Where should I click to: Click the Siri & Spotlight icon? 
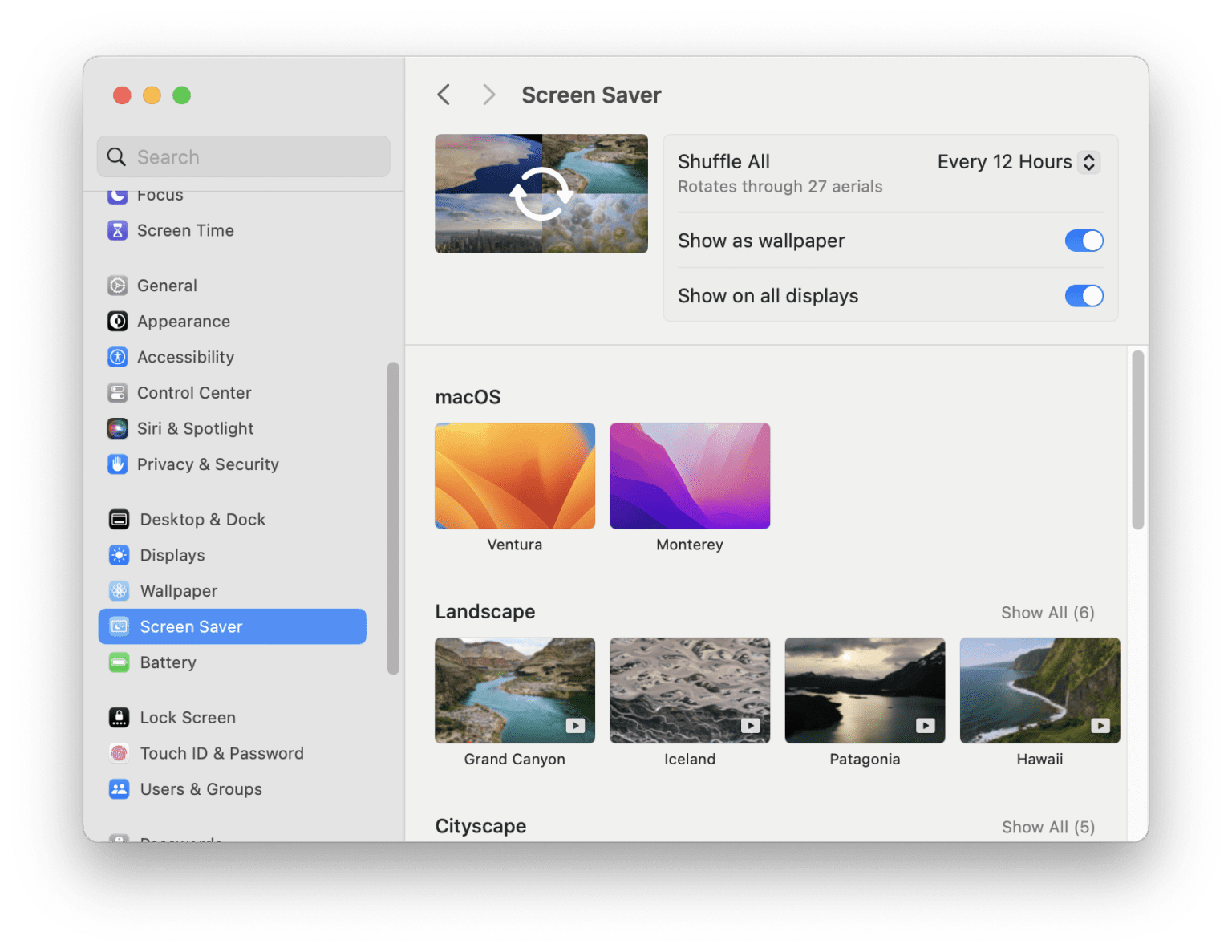tap(118, 428)
